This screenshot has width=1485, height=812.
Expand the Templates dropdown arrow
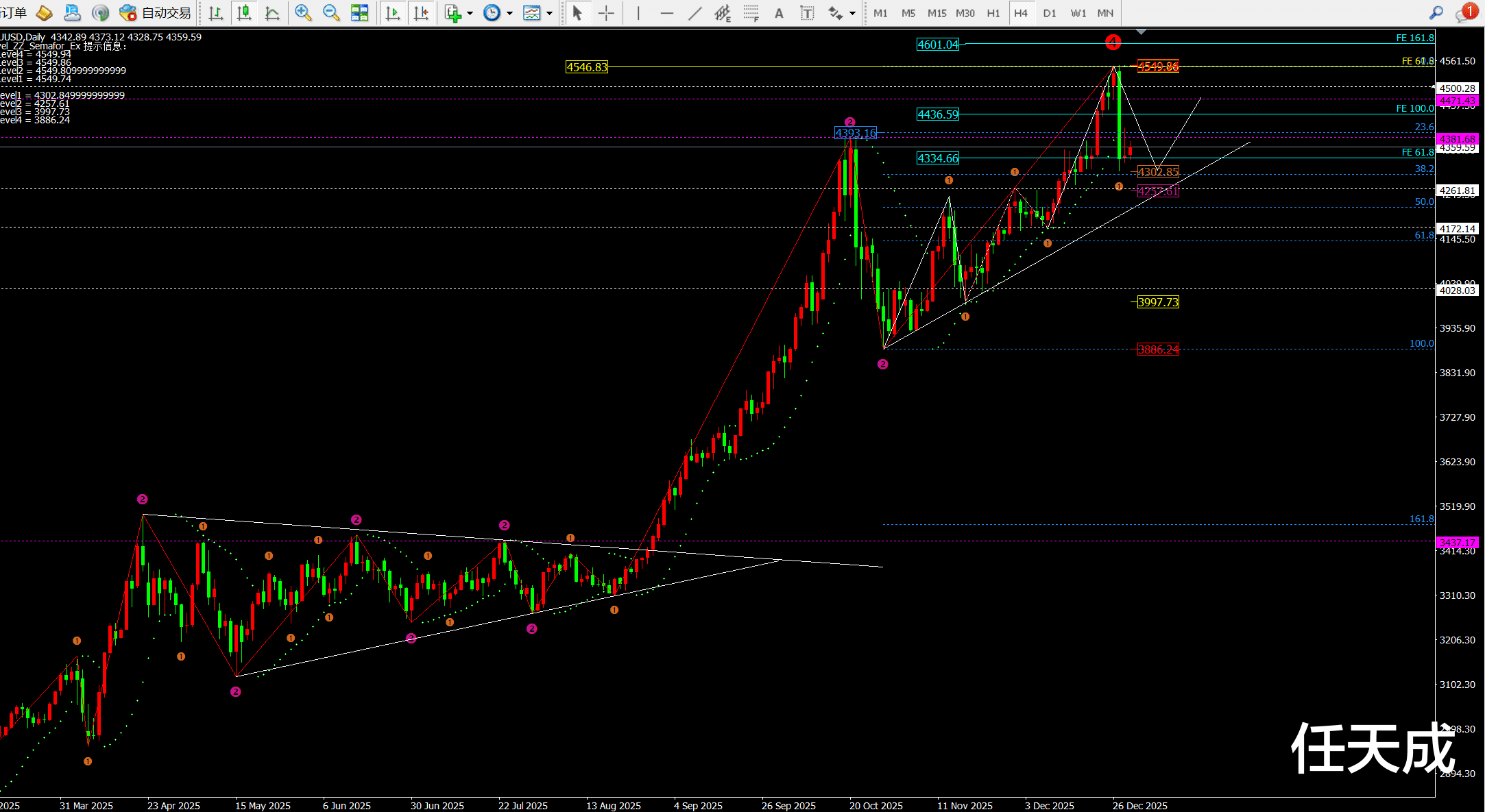549,13
